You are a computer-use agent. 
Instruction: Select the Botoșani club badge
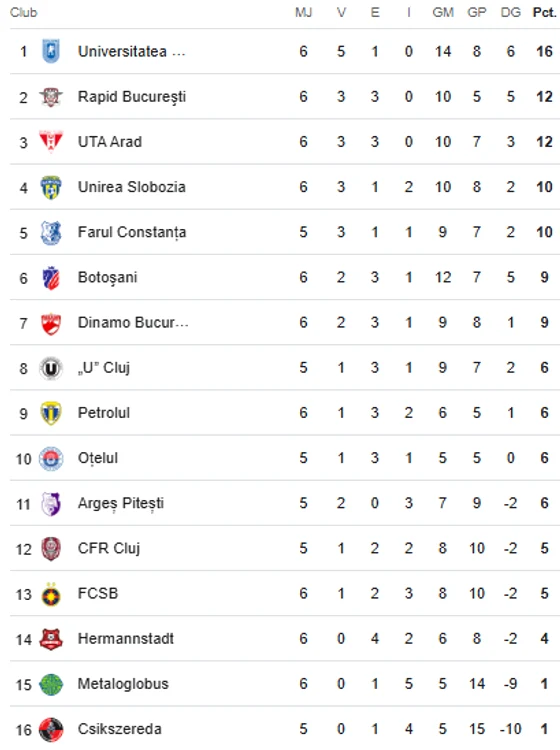coord(51,277)
